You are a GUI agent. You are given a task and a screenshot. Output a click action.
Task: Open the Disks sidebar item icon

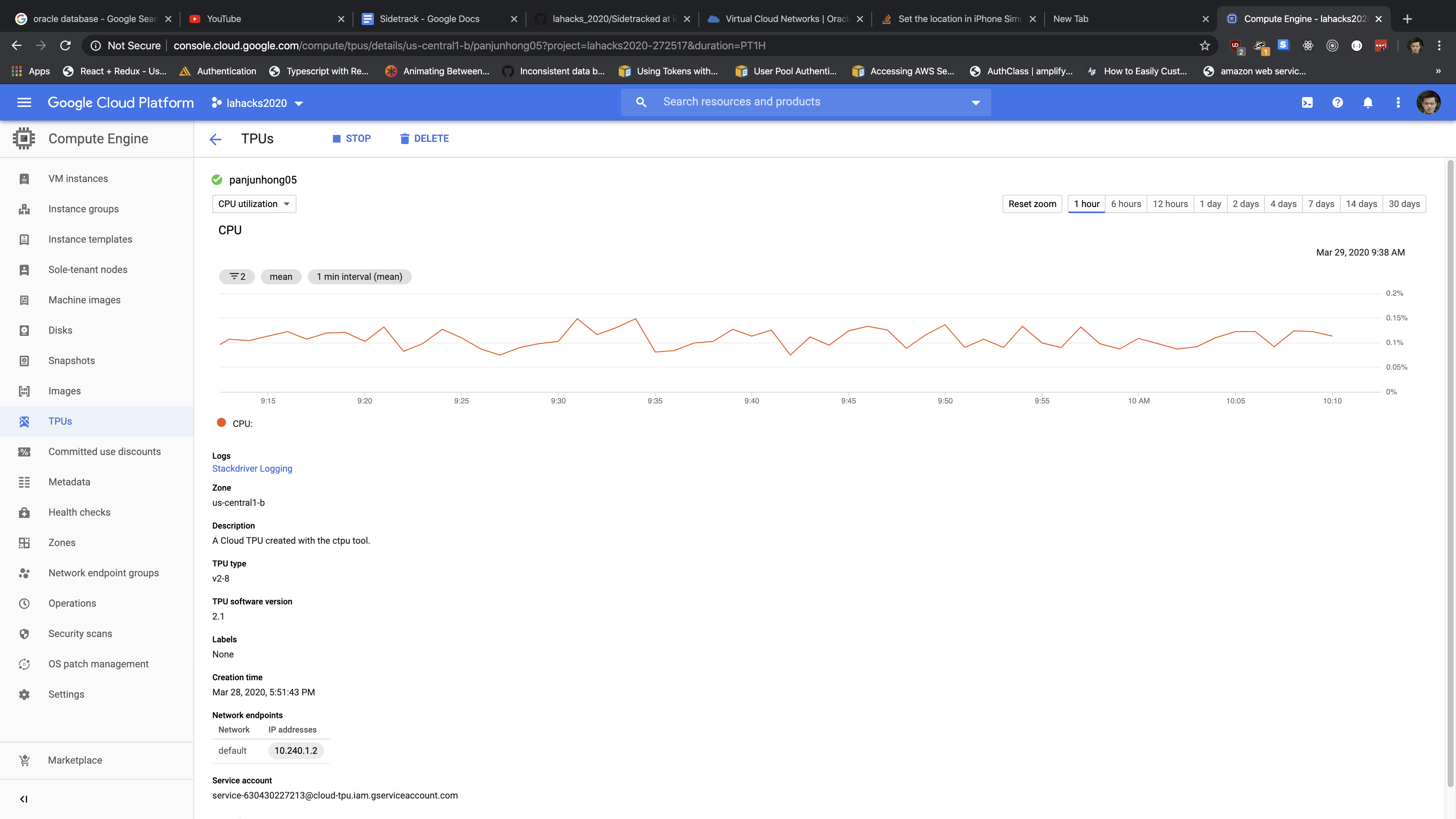pyautogui.click(x=24, y=330)
